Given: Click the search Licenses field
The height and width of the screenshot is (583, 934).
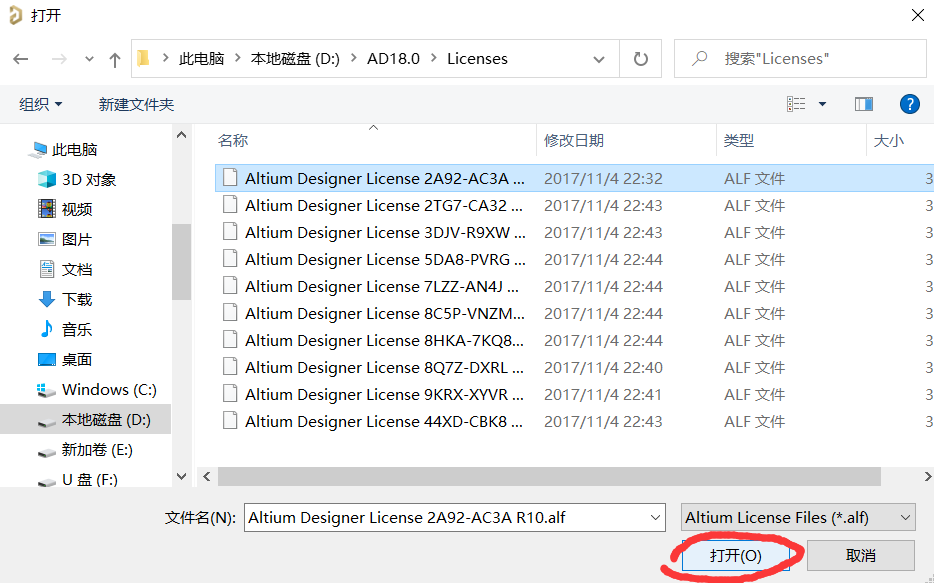Looking at the screenshot, I should (800, 58).
